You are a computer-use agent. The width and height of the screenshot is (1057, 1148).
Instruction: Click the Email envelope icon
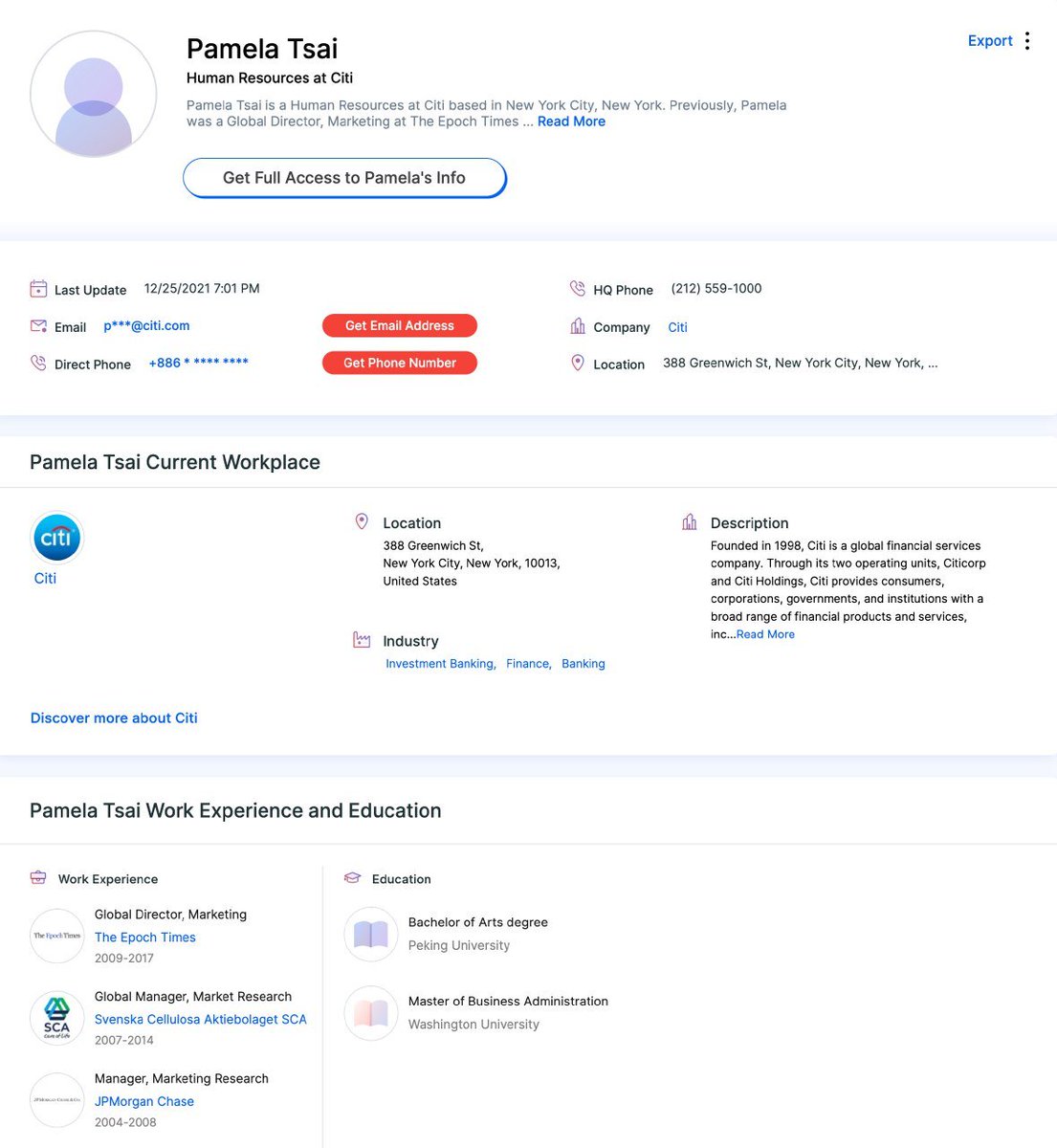(x=38, y=326)
